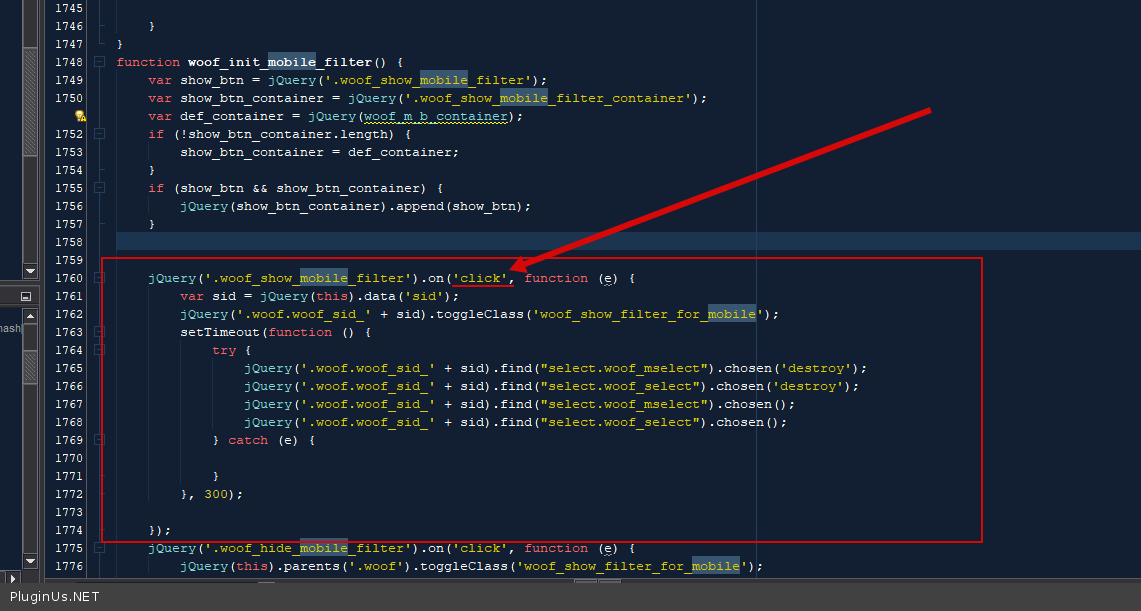Click the scroll-right arrow at bottom left
The height and width of the screenshot is (611, 1141).
11,577
